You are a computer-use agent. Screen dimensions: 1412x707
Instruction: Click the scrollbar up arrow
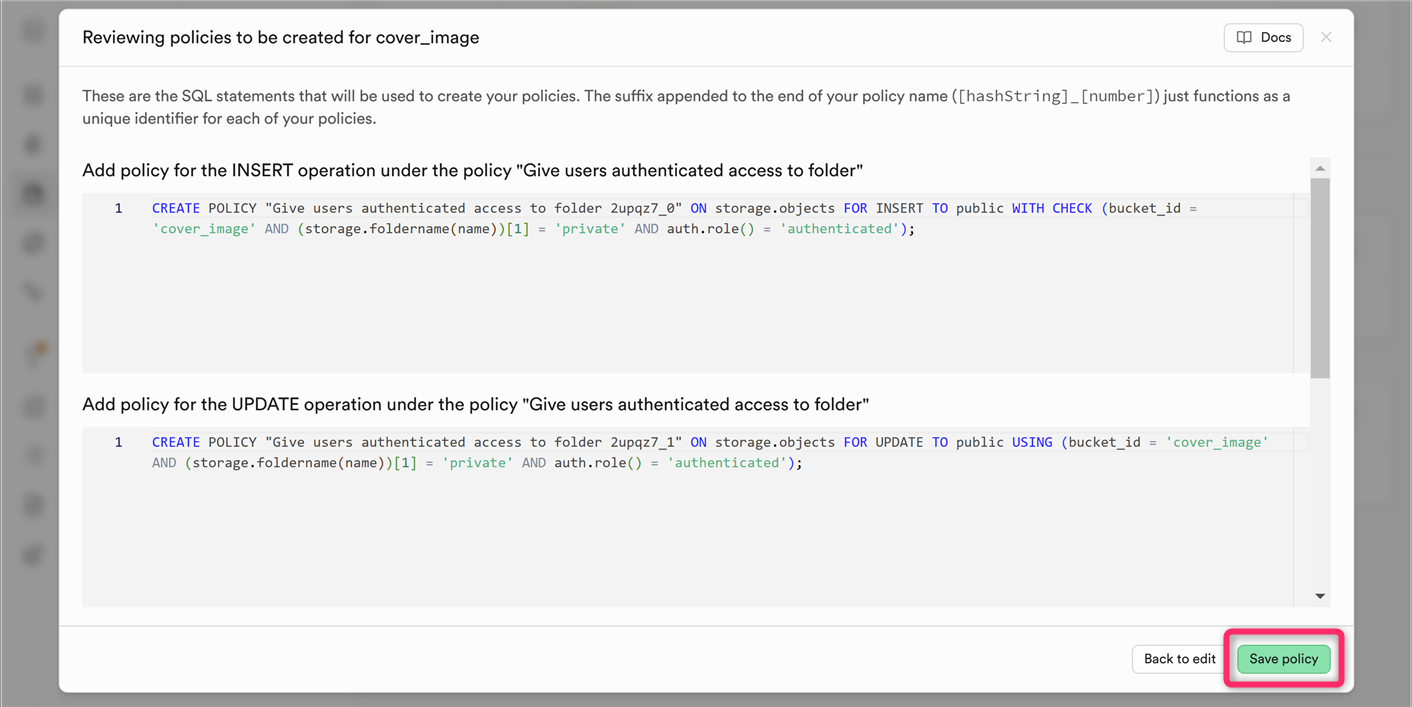point(1320,168)
